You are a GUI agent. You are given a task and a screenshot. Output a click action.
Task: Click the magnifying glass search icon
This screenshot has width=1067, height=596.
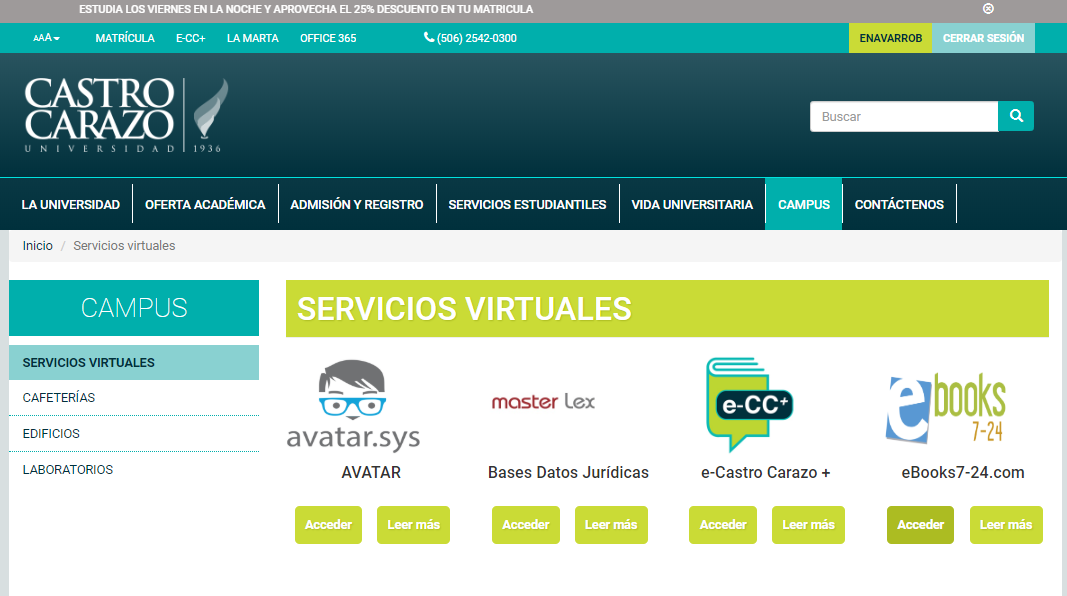1016,116
